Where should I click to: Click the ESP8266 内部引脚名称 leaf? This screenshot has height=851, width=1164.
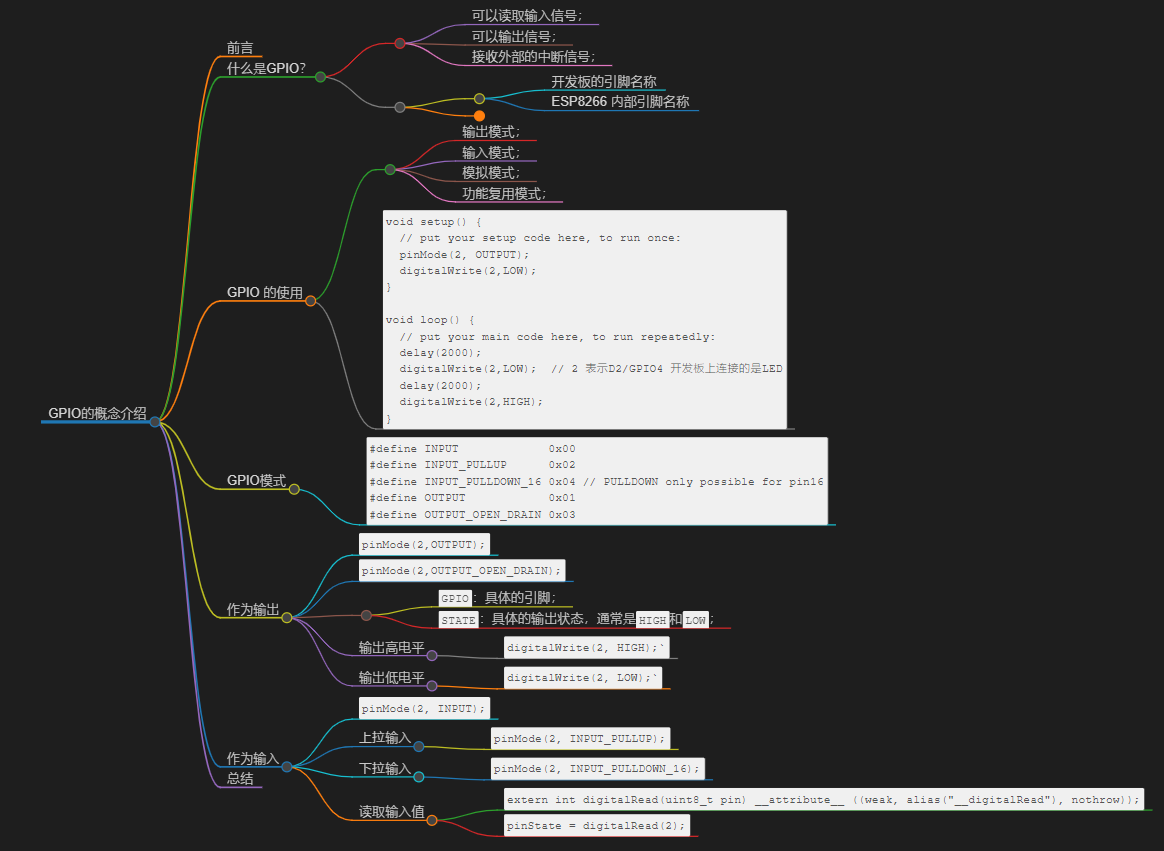click(x=620, y=102)
